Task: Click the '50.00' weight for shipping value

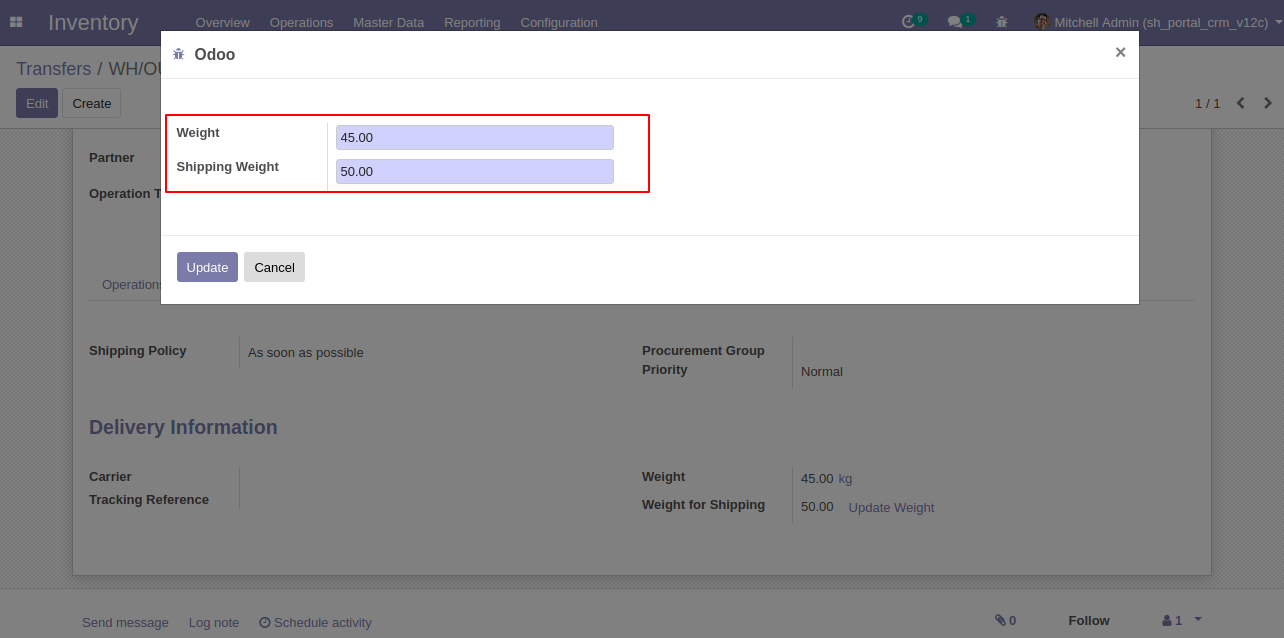Action: [x=817, y=507]
